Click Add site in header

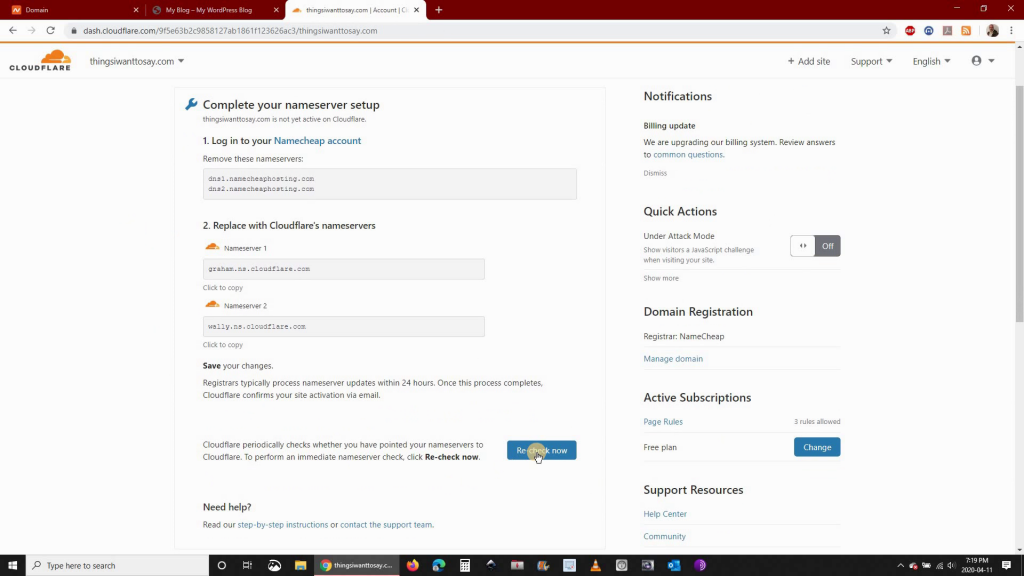pos(808,61)
